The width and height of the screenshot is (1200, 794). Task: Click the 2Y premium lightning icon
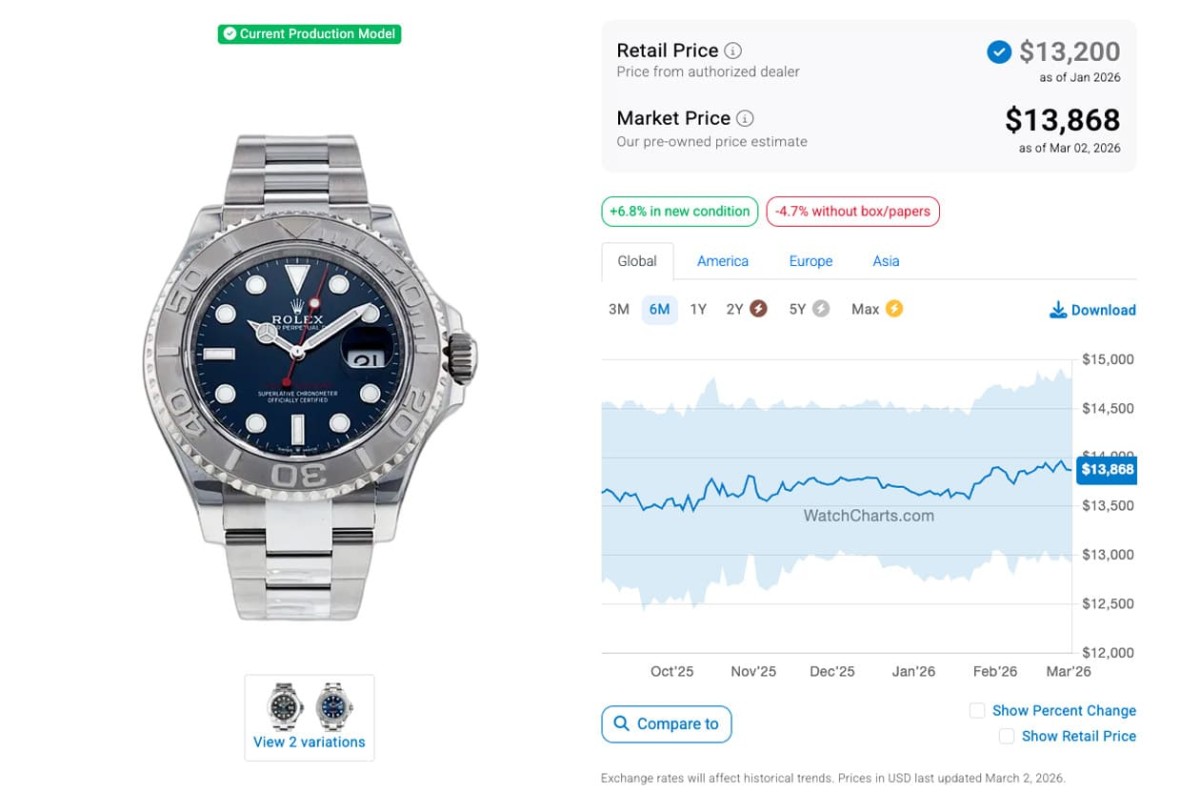tap(759, 309)
